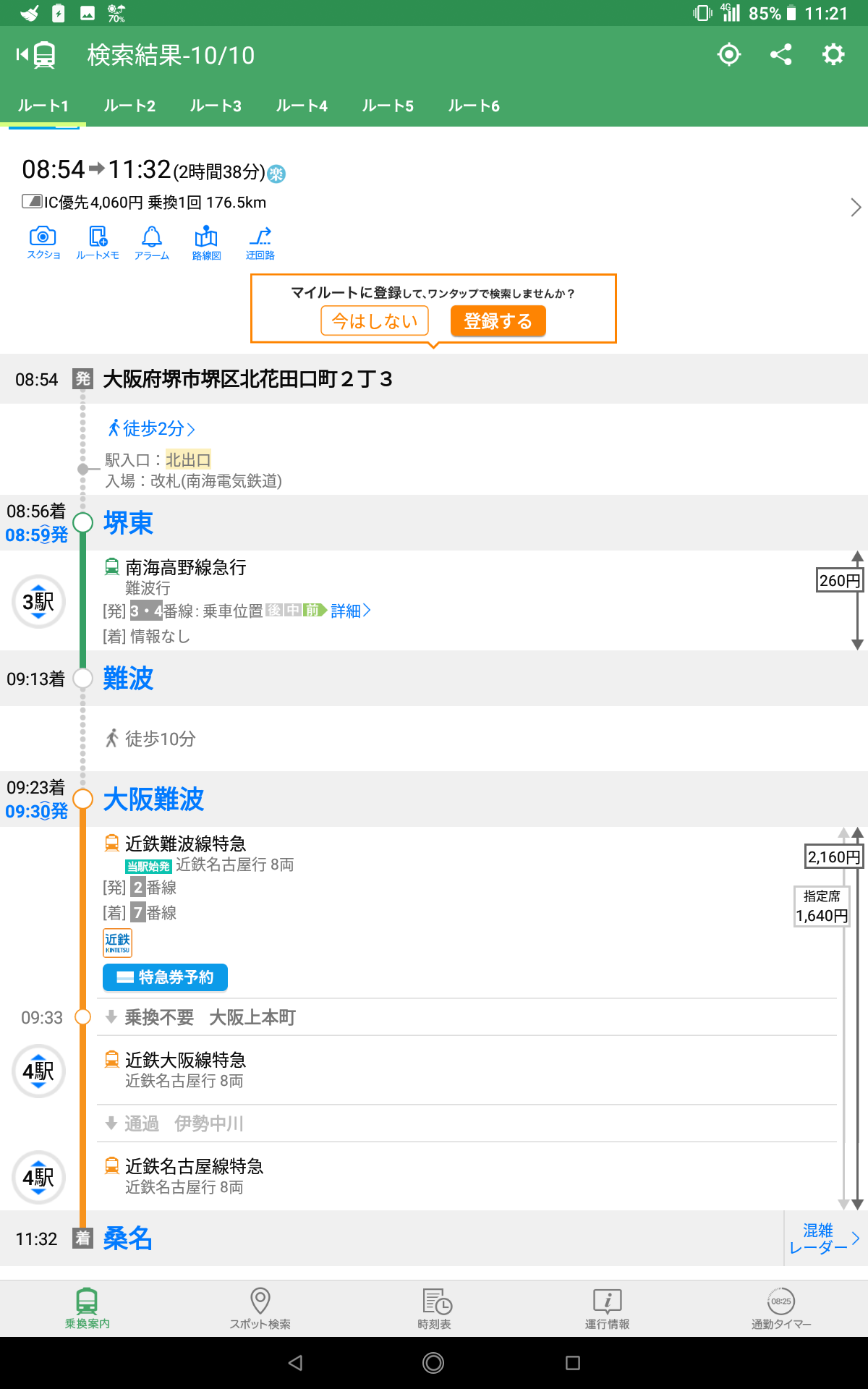Screen dimensions: 868x1389
Task: Switch to ルート5 tab
Action: tap(388, 106)
